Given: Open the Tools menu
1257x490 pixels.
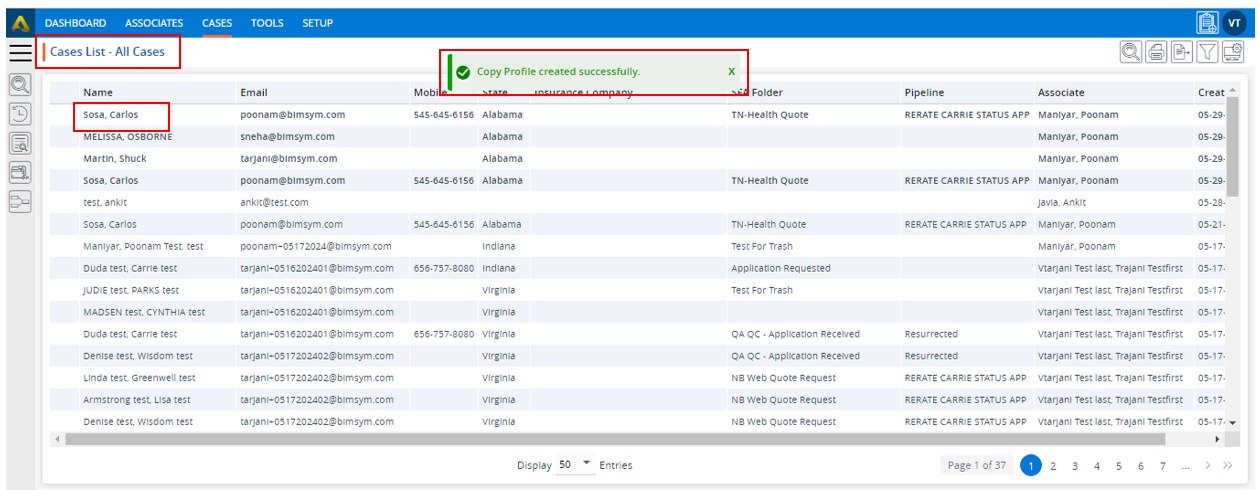Looking at the screenshot, I should pos(267,23).
